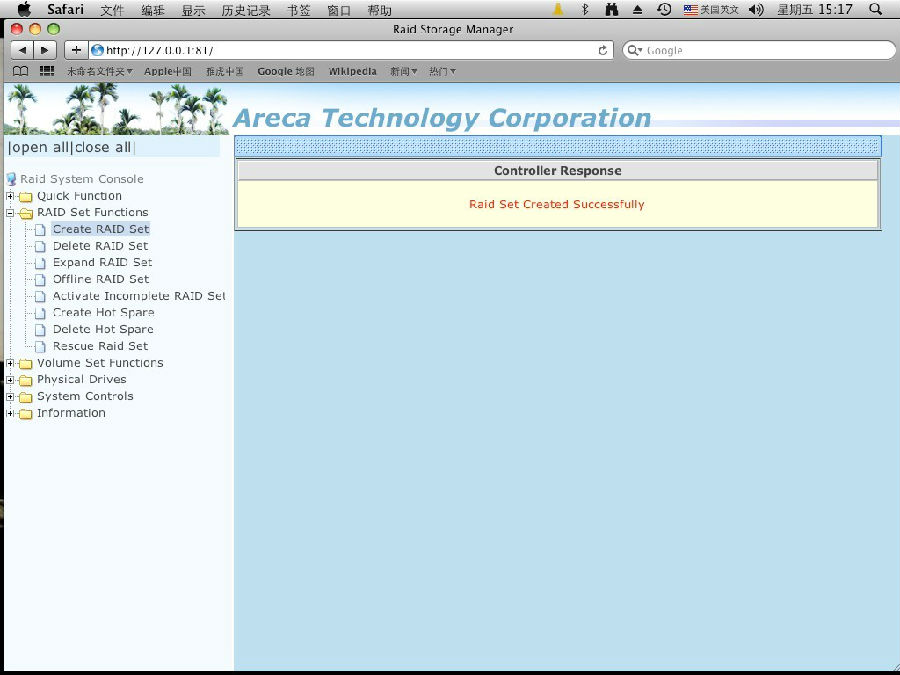900x675 pixels.
Task: Select Raid System Console root node
Action: coord(82,179)
